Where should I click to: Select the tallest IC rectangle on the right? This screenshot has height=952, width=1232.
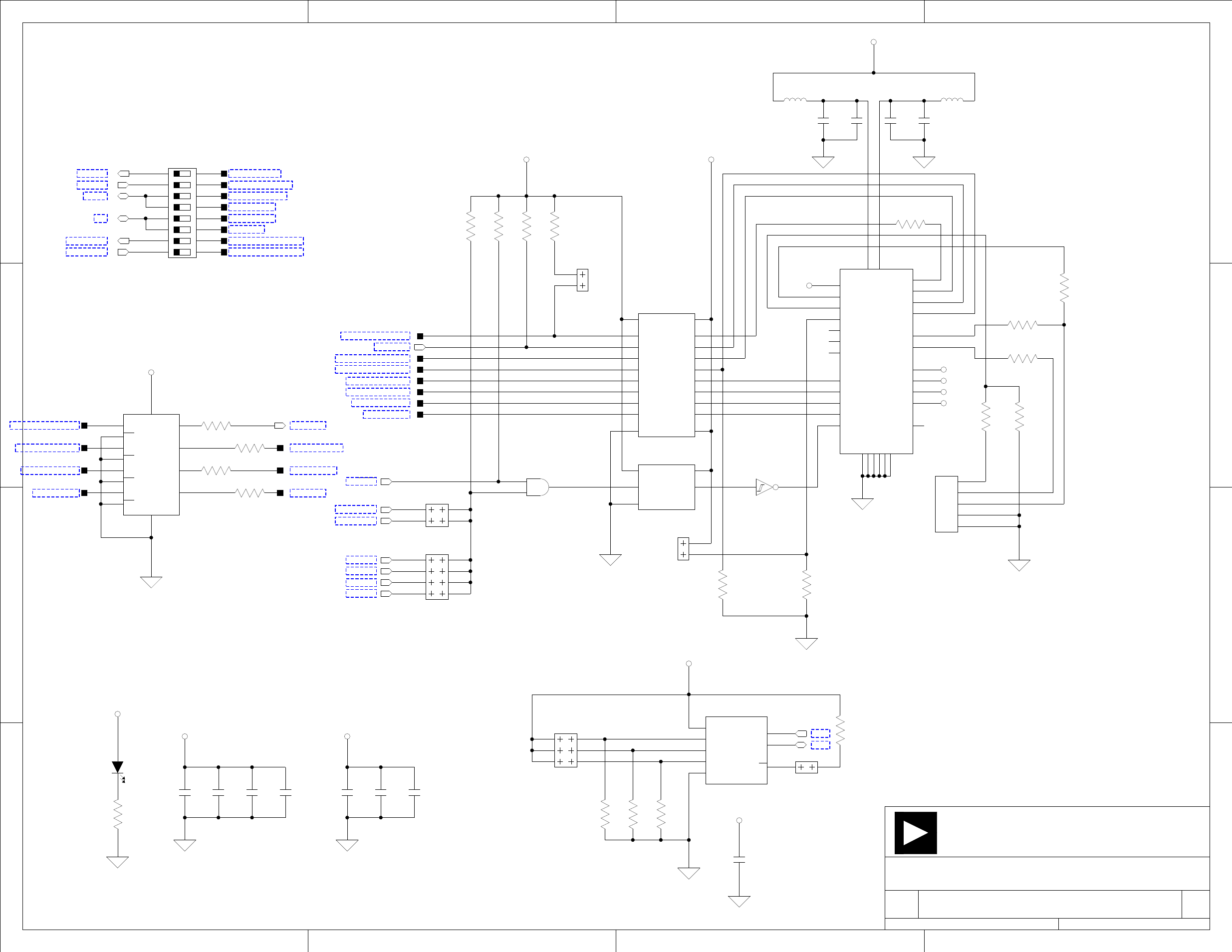pyautogui.click(x=876, y=362)
